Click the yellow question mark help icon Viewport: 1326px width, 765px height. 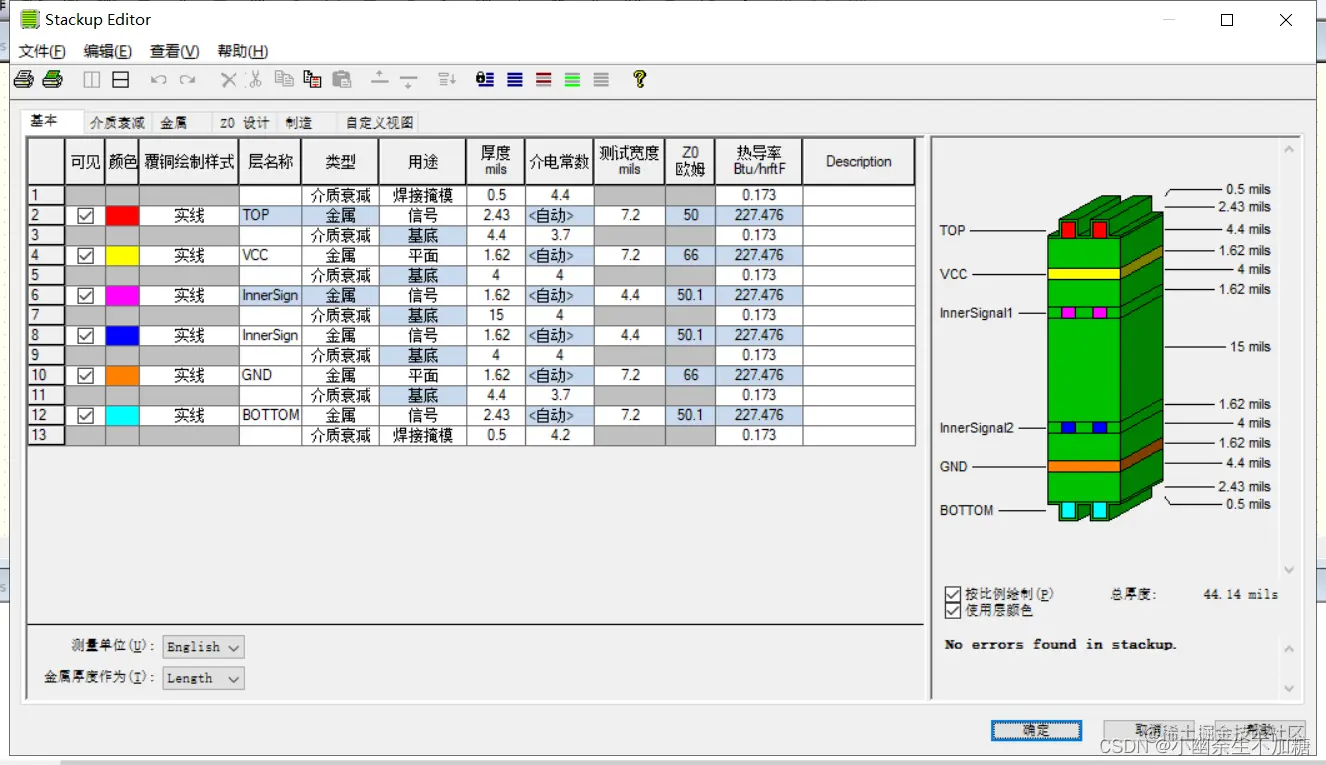tap(640, 79)
